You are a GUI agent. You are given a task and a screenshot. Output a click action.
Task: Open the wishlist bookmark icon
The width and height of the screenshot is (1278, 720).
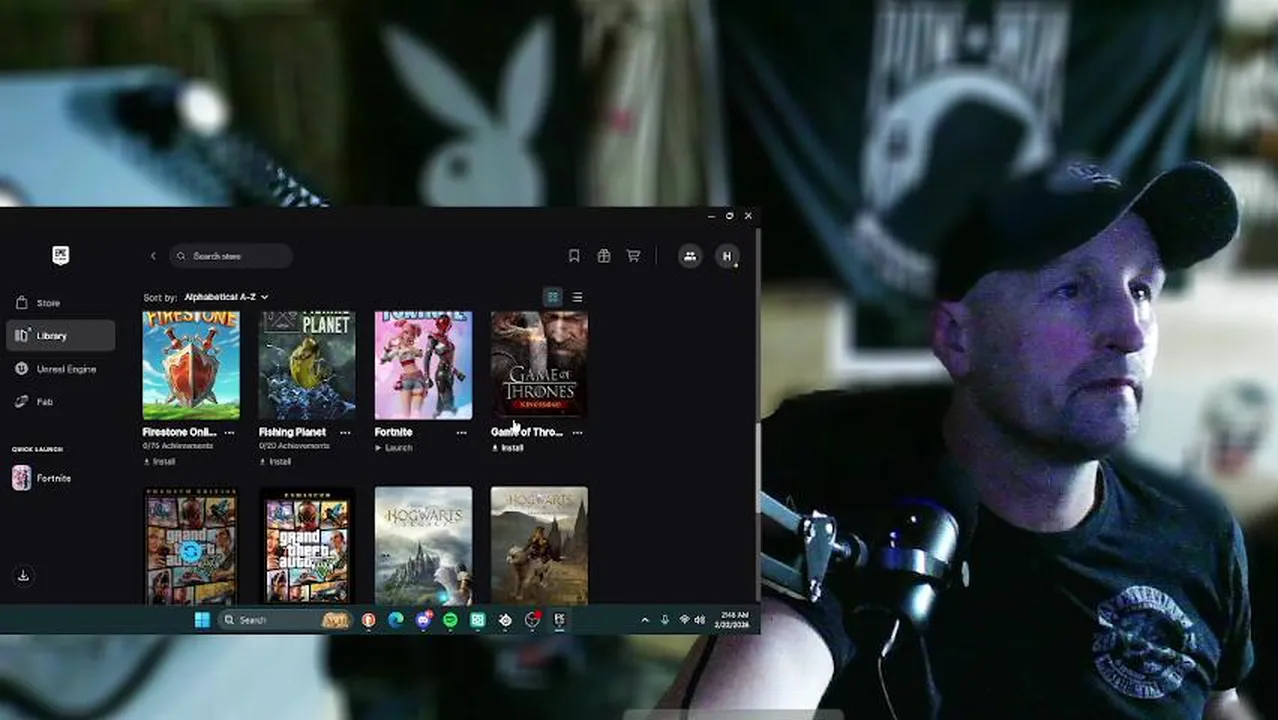(x=574, y=256)
